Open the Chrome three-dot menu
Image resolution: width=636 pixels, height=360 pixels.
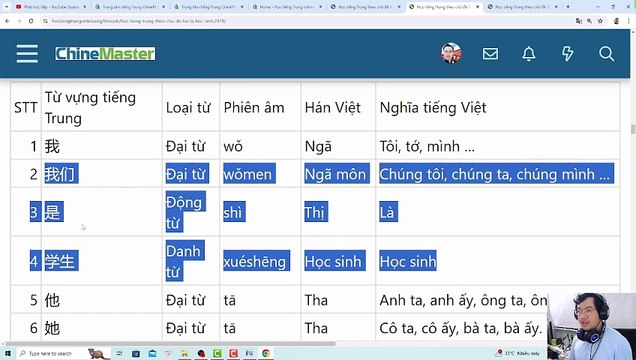click(628, 21)
